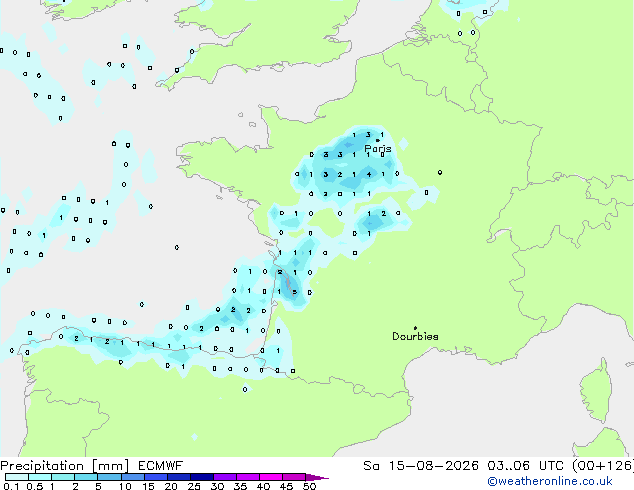
Task: Click the legend number 0.1
Action: [x=12, y=486]
